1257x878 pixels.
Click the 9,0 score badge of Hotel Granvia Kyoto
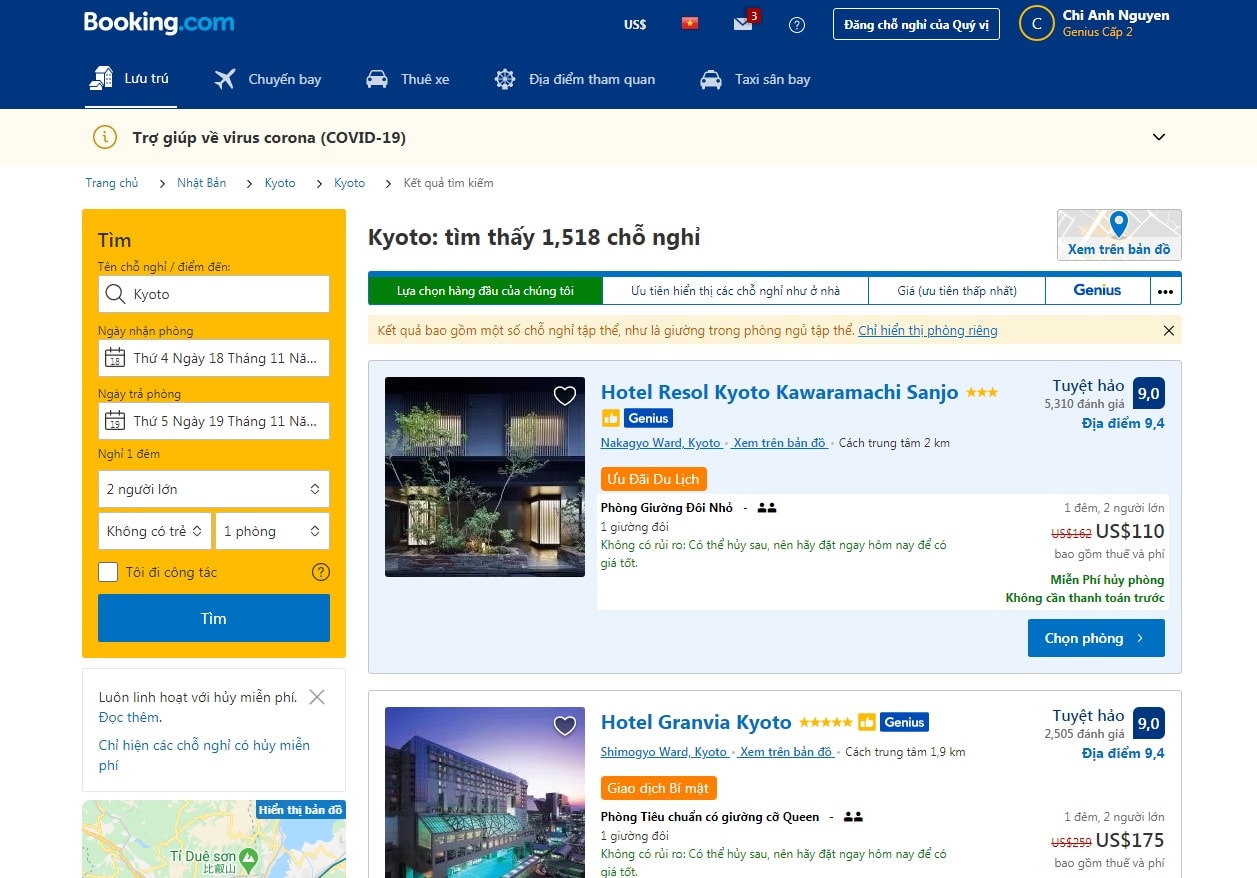tap(1149, 723)
